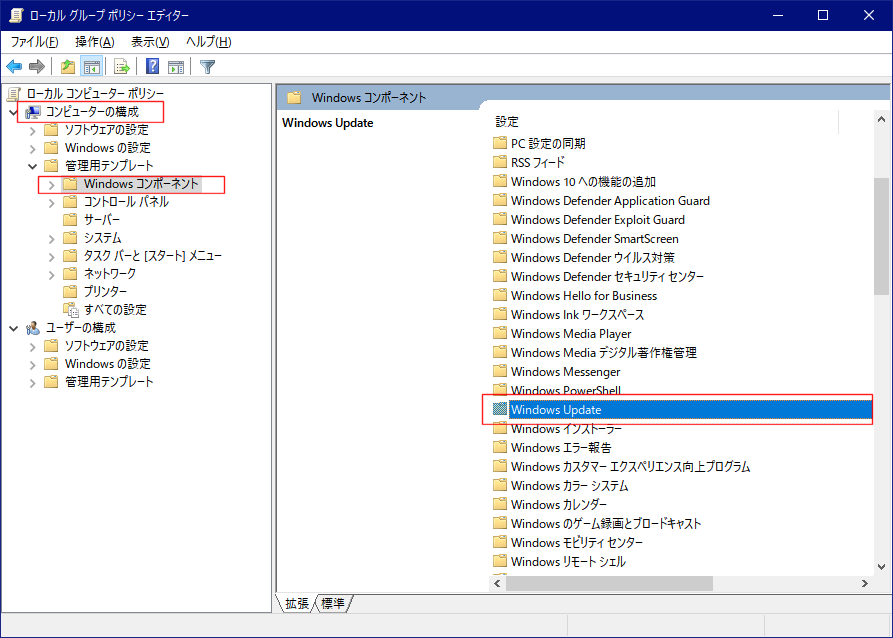
Task: Expand Windows の設定 under コンピューターの構成
Action: tap(32, 149)
